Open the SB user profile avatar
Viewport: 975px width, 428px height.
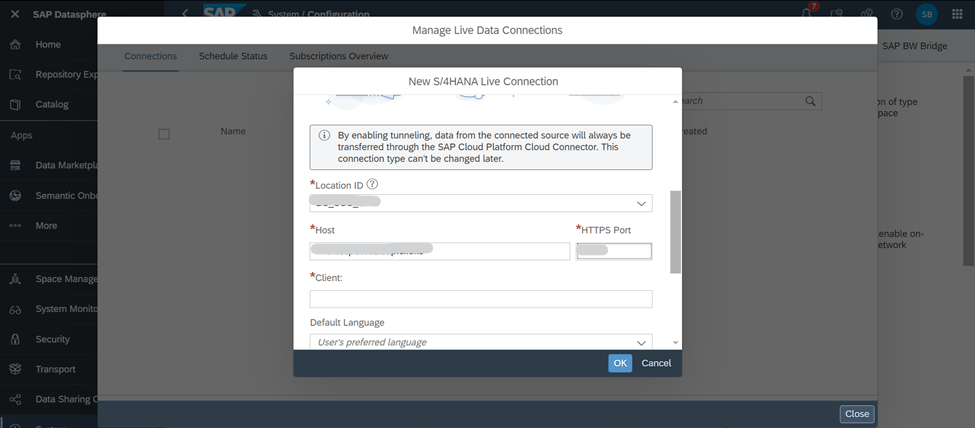pyautogui.click(x=926, y=14)
